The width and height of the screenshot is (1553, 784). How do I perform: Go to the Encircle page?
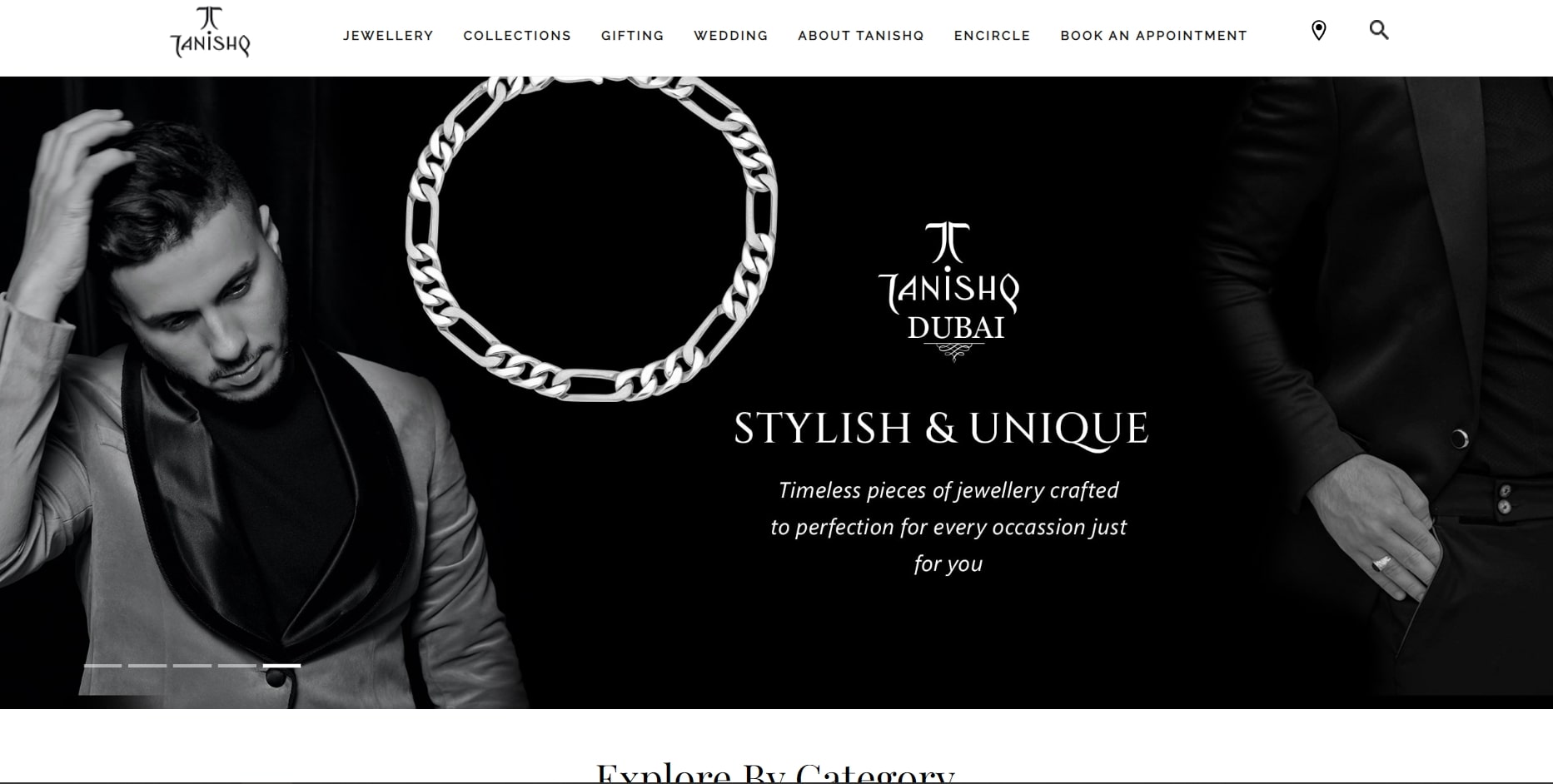click(x=993, y=36)
